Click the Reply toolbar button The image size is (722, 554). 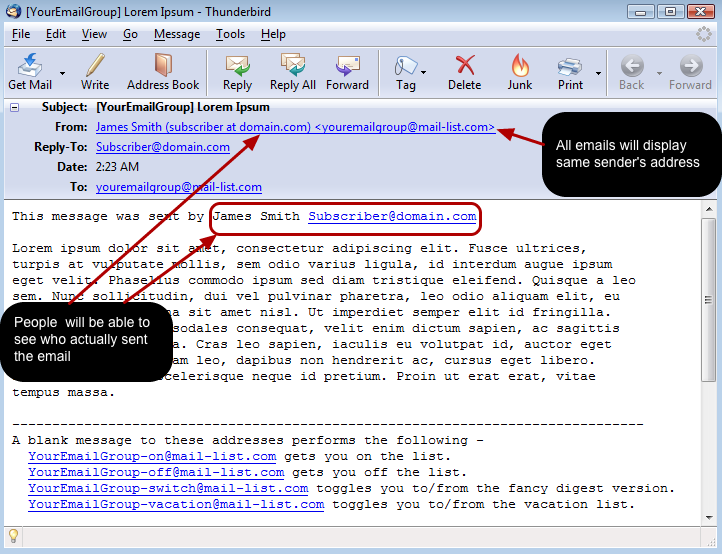click(238, 71)
